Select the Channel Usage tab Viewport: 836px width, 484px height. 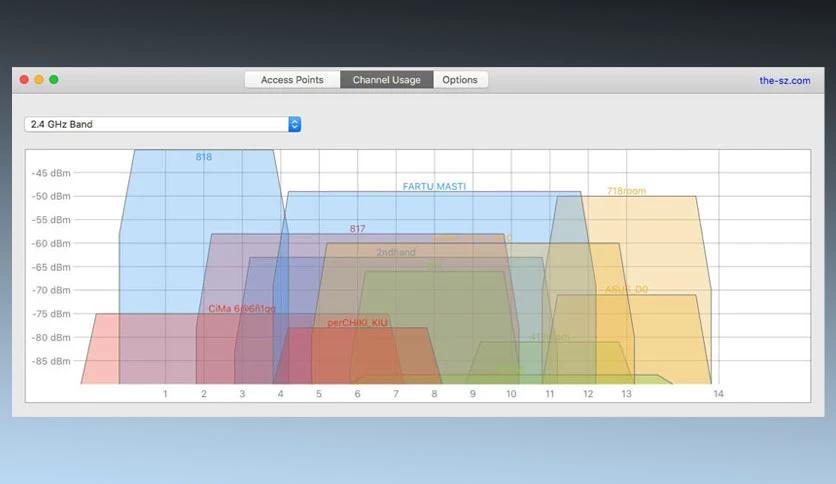pos(387,80)
